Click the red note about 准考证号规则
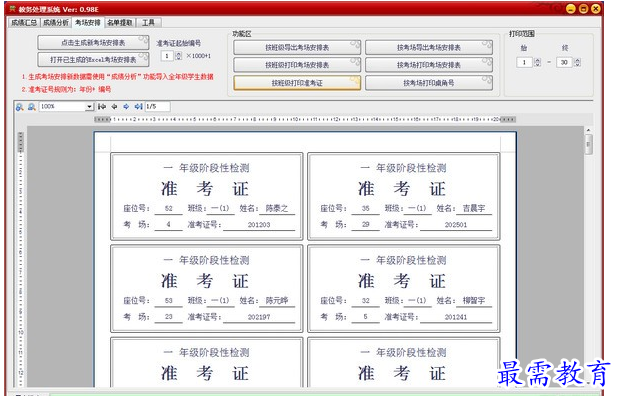619x405 pixels. click(x=66, y=90)
